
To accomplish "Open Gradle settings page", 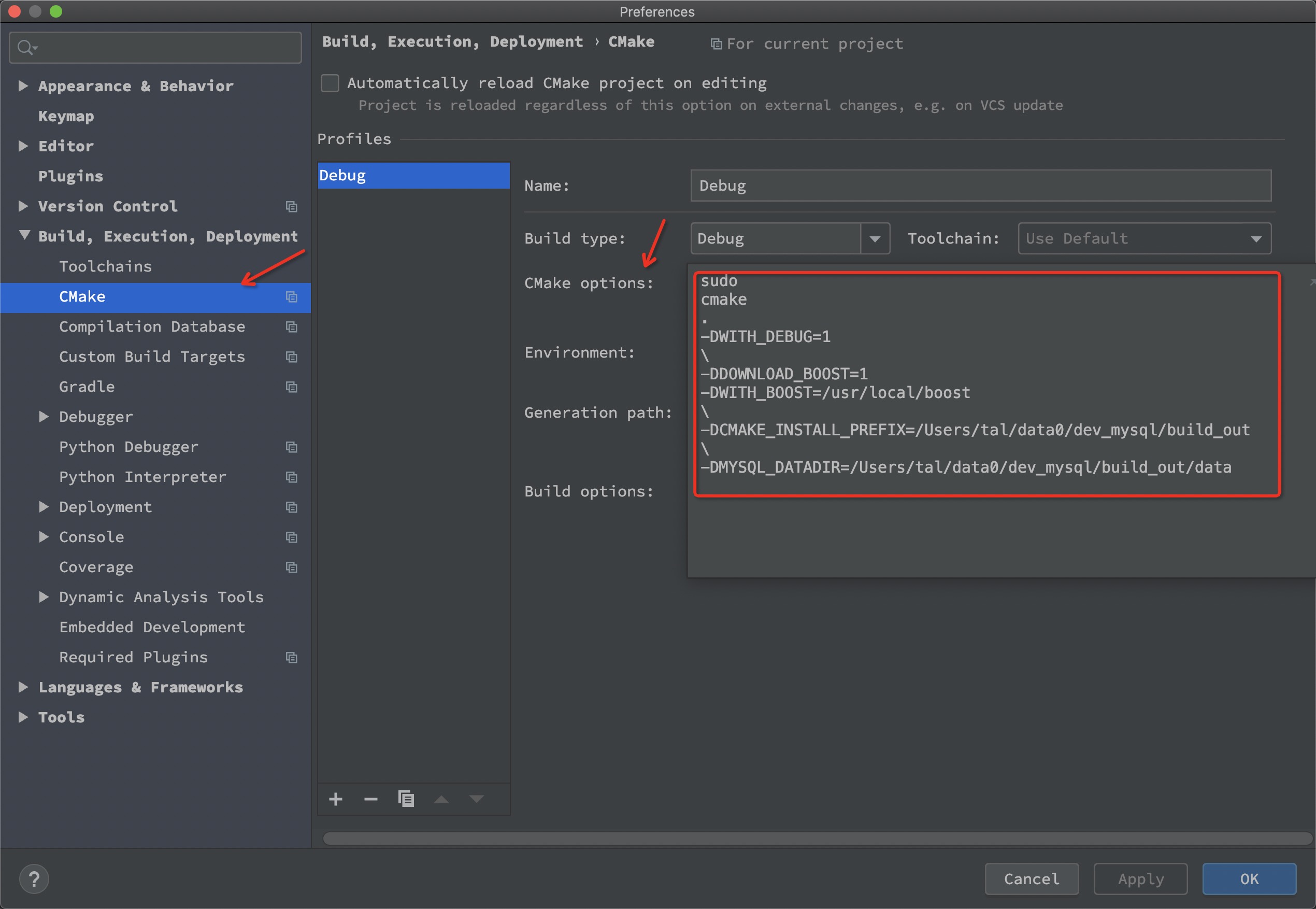I will click(x=87, y=387).
